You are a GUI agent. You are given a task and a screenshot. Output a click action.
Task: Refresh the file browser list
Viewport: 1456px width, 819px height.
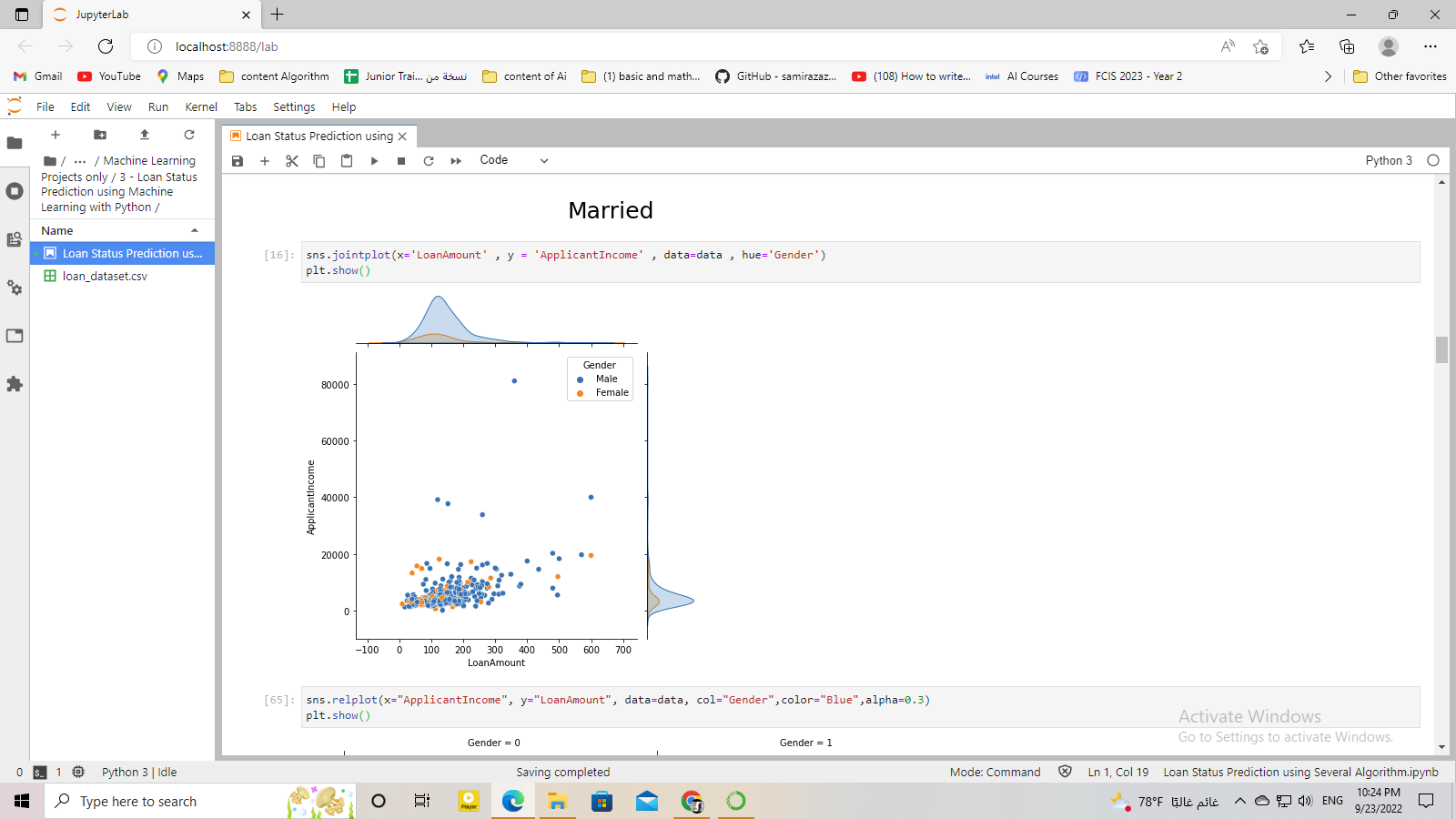[x=189, y=135]
